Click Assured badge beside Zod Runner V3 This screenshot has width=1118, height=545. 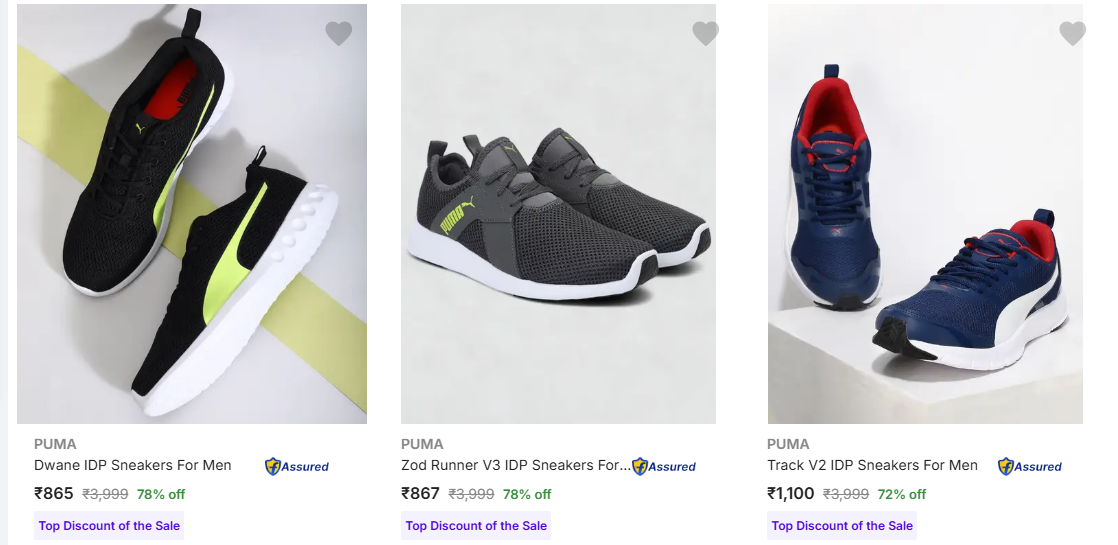pyautogui.click(x=664, y=466)
